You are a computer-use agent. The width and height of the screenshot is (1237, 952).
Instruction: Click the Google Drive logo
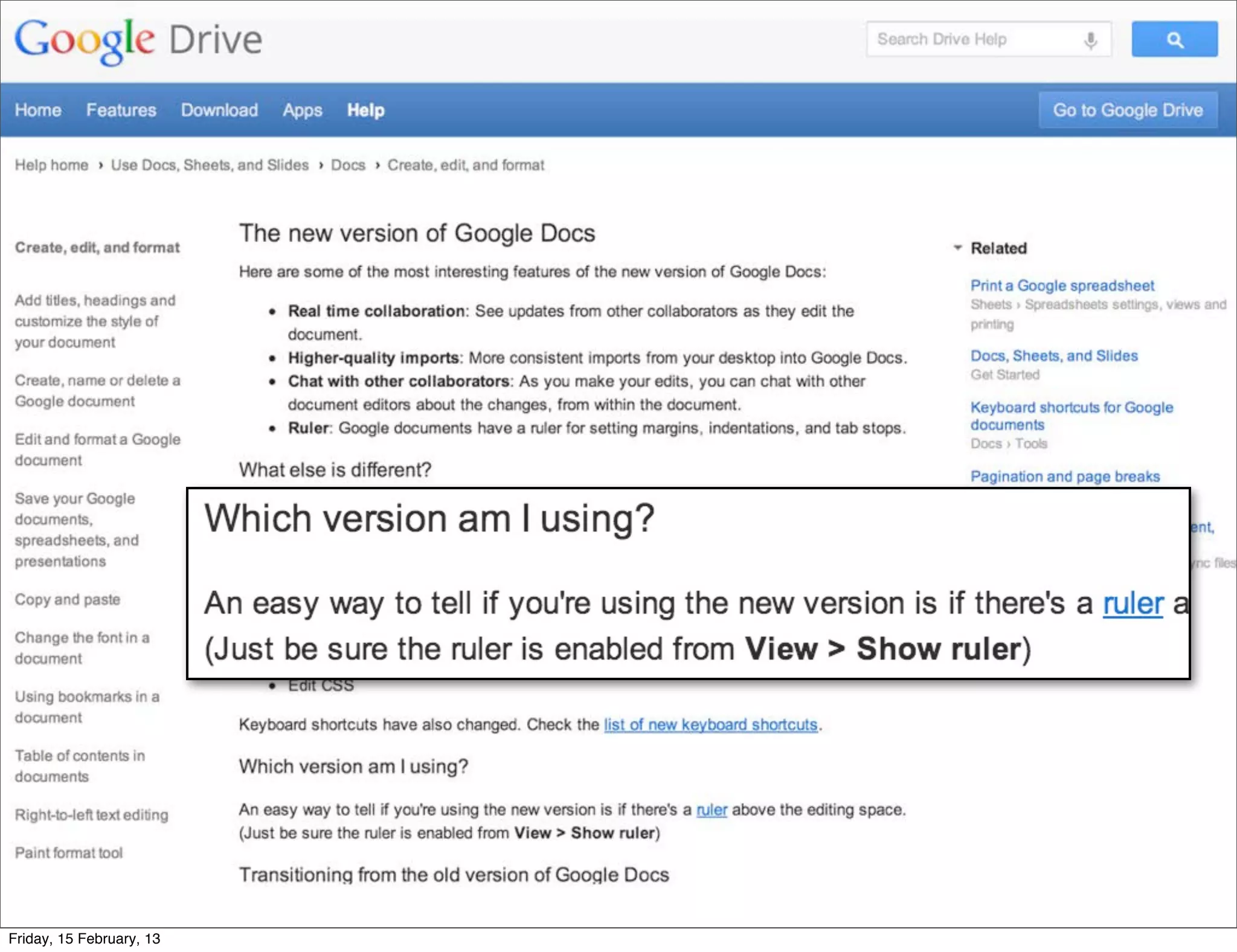(x=138, y=40)
